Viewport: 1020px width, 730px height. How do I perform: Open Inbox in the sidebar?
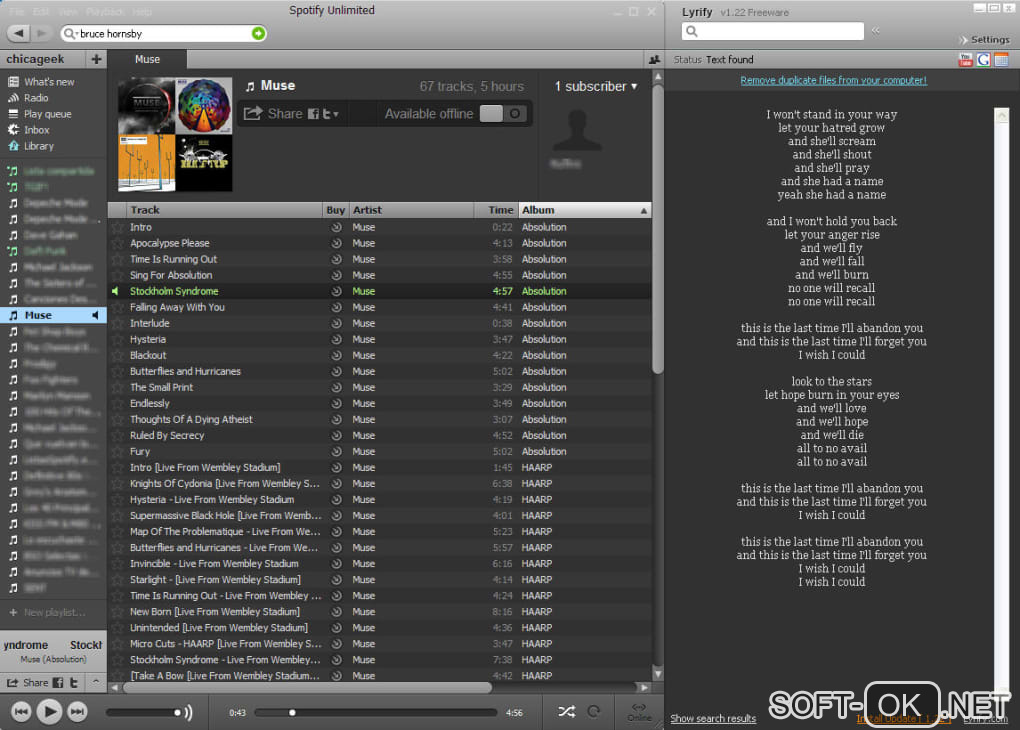click(x=36, y=130)
